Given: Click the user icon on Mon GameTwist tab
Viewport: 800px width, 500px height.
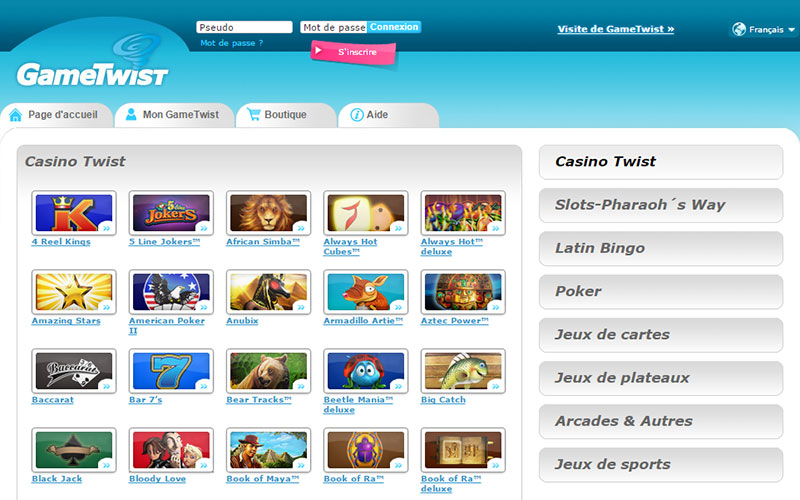Looking at the screenshot, I should pyautogui.click(x=131, y=114).
